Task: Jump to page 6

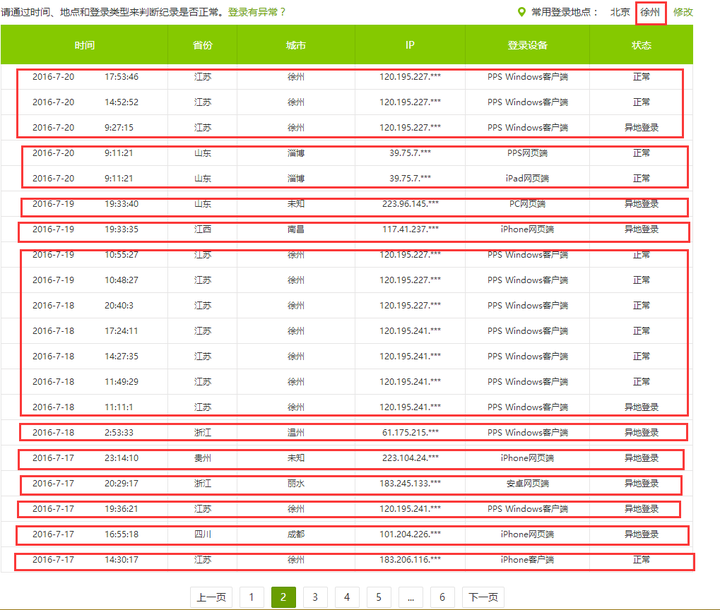Action: coord(442,597)
